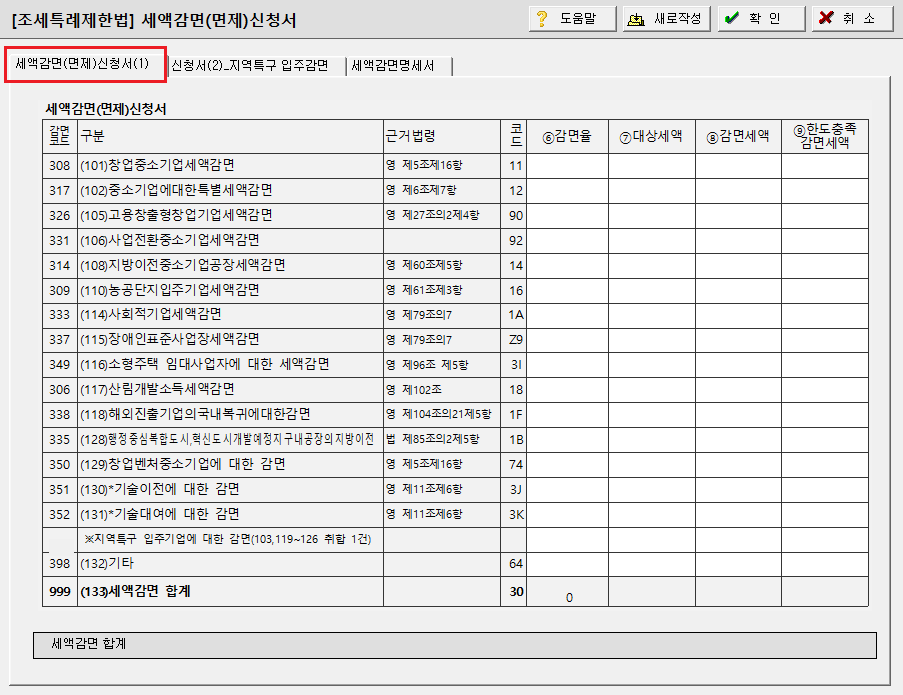Select ⑥감면율 cell for 장애인표준사업장세액감면 row
Viewport: 903px width, 695px height.
point(567,340)
